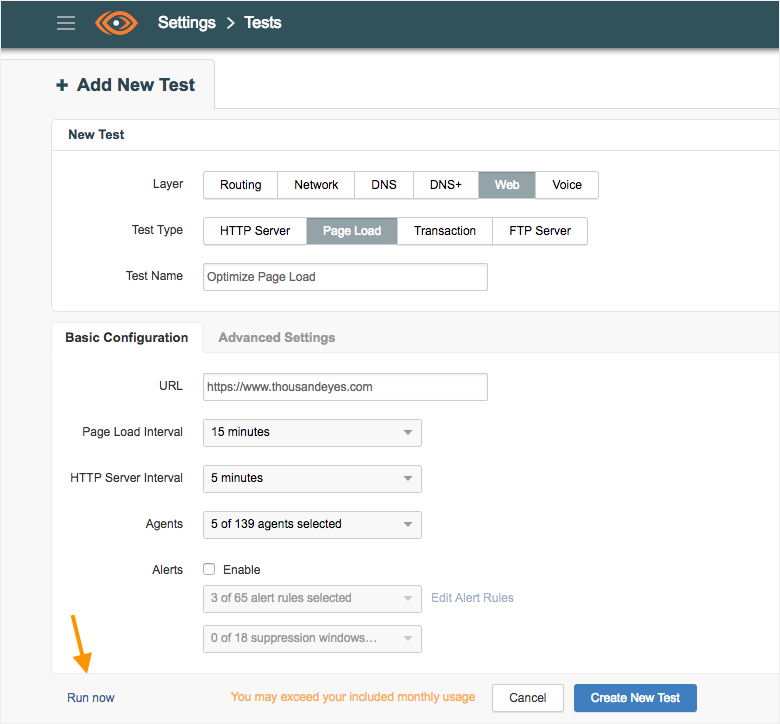Click the Create New Test button

click(x=635, y=698)
